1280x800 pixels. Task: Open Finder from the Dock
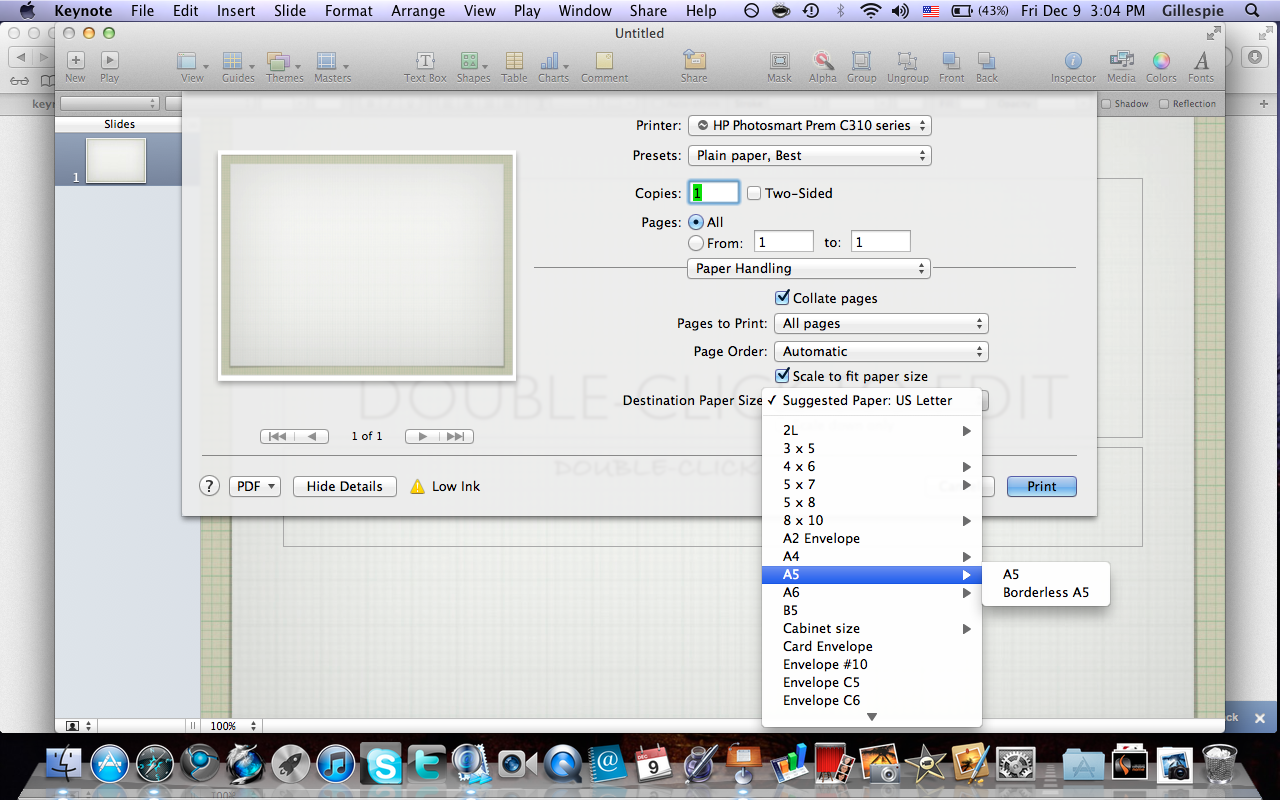(64, 765)
